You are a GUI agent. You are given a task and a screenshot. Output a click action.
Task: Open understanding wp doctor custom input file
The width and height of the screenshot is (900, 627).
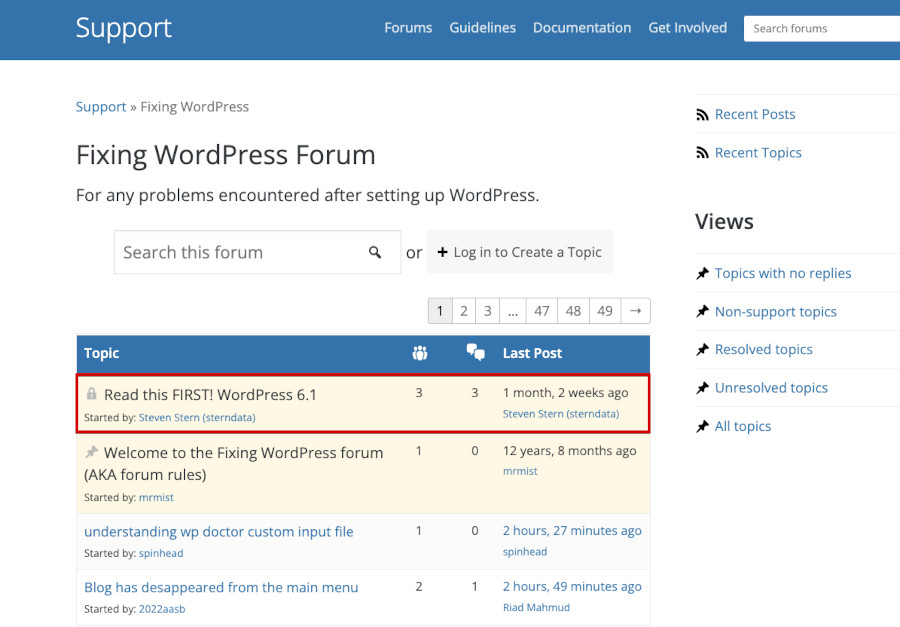click(x=219, y=532)
